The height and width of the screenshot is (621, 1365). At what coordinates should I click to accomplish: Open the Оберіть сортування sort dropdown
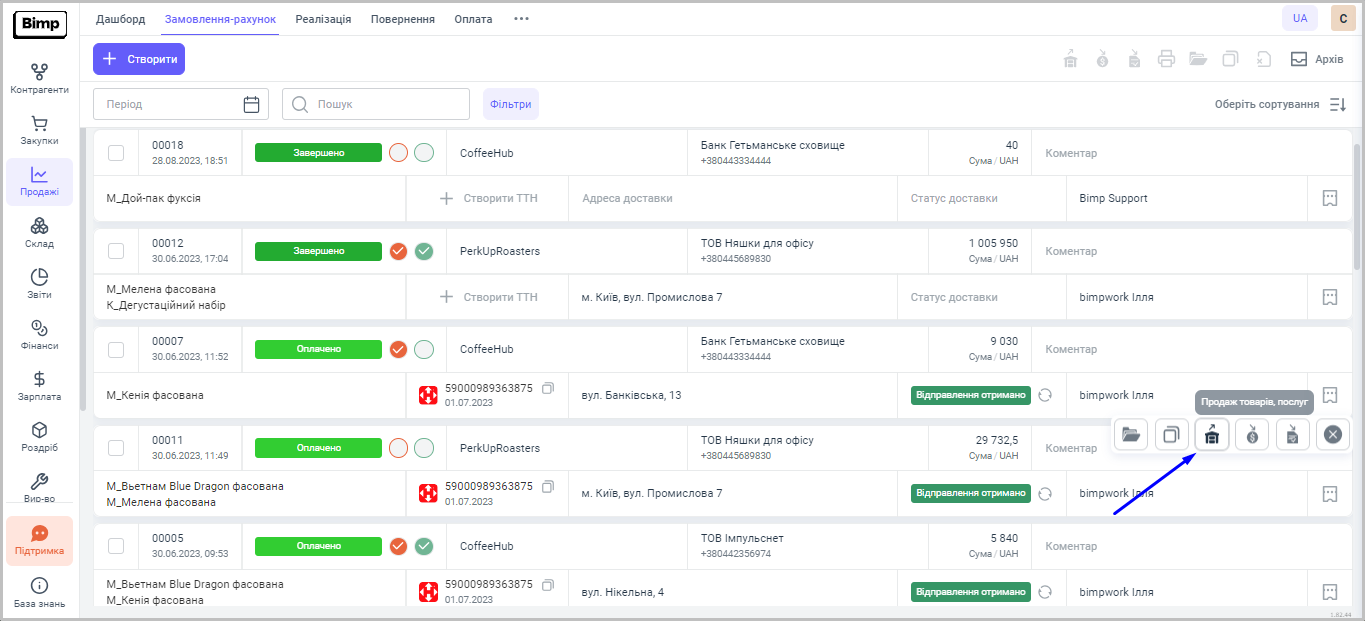point(1280,104)
